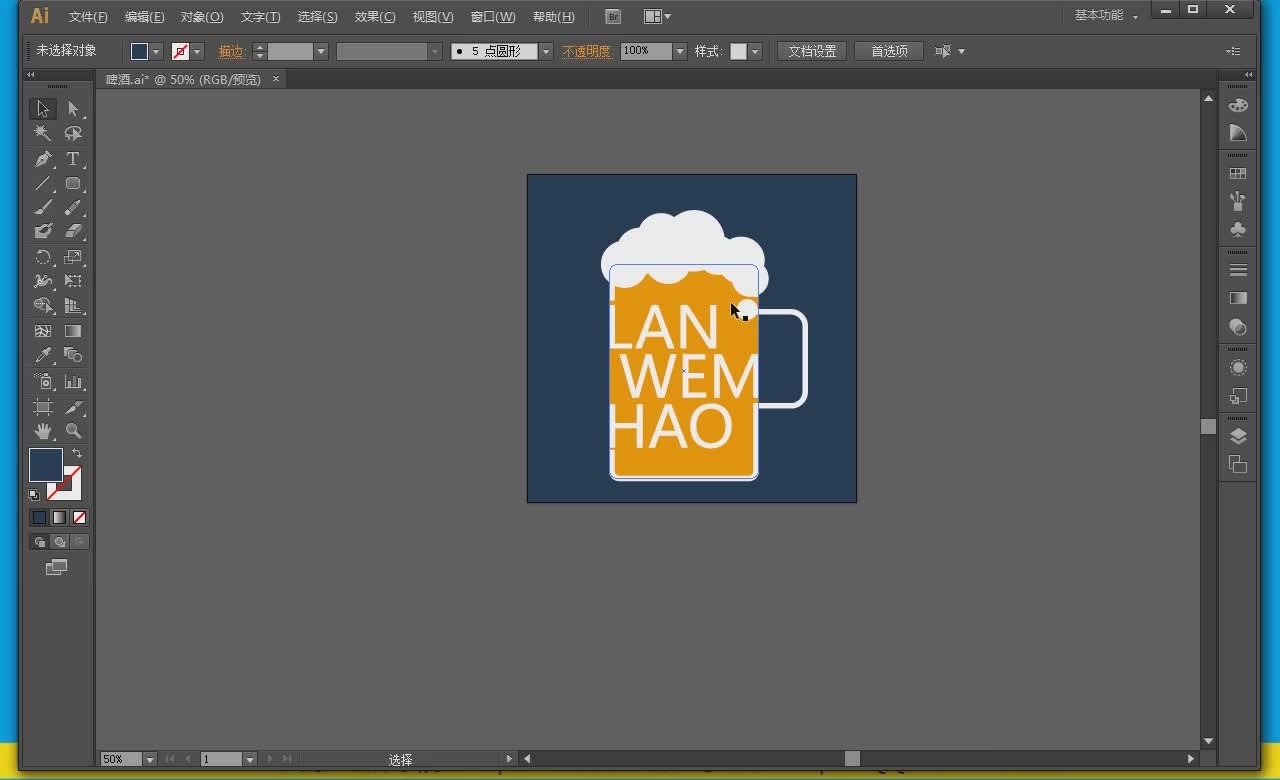The height and width of the screenshot is (780, 1280).
Task: Select the Lasso tool
Action: pos(73,133)
